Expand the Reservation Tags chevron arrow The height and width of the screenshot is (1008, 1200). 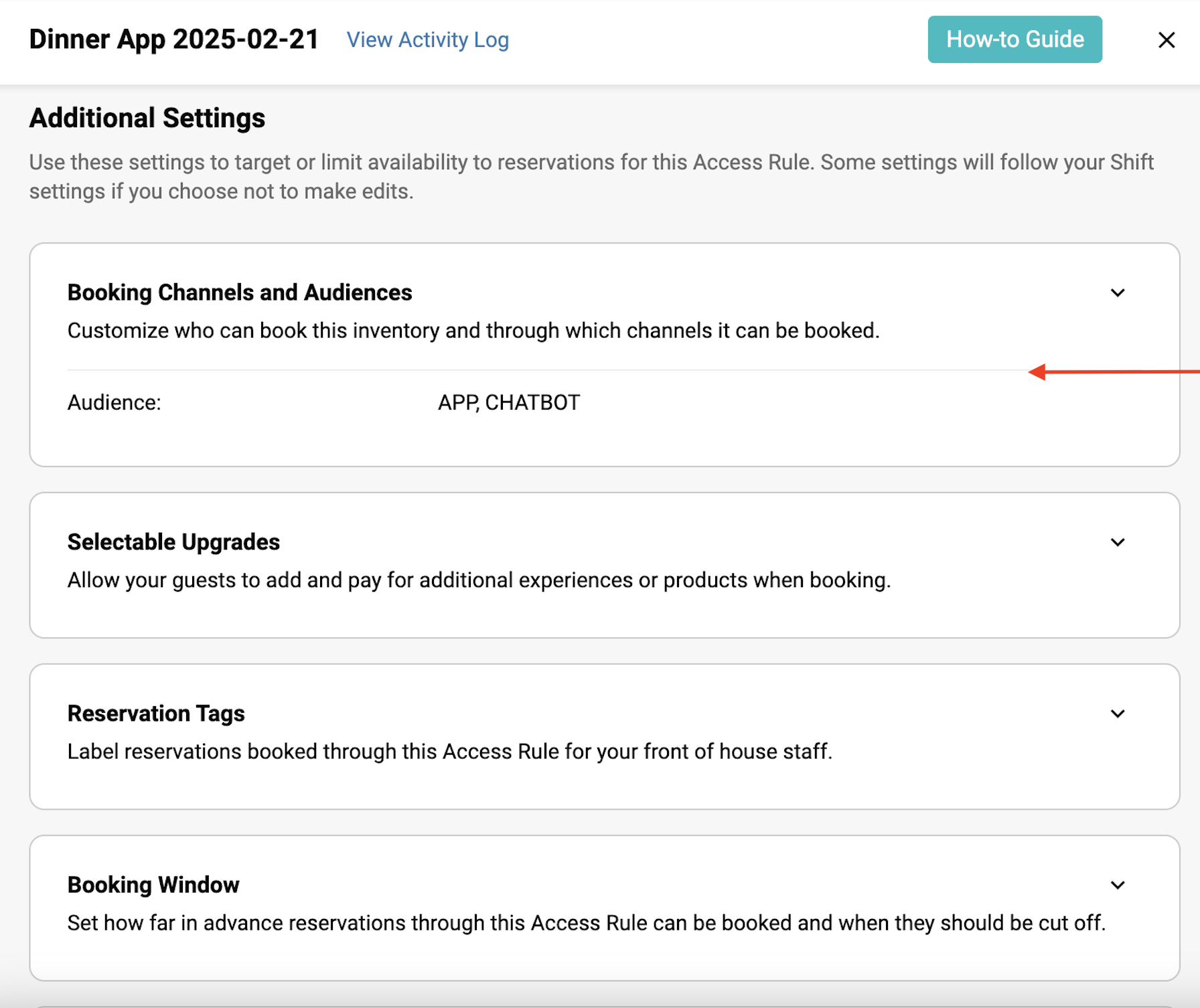pyautogui.click(x=1117, y=713)
